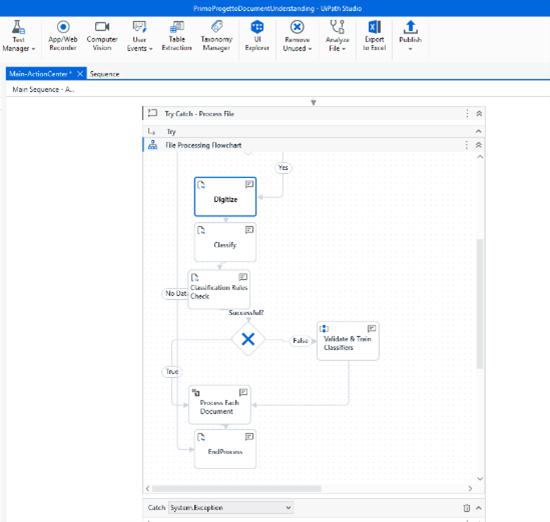Collapse the Try section

coord(478,131)
